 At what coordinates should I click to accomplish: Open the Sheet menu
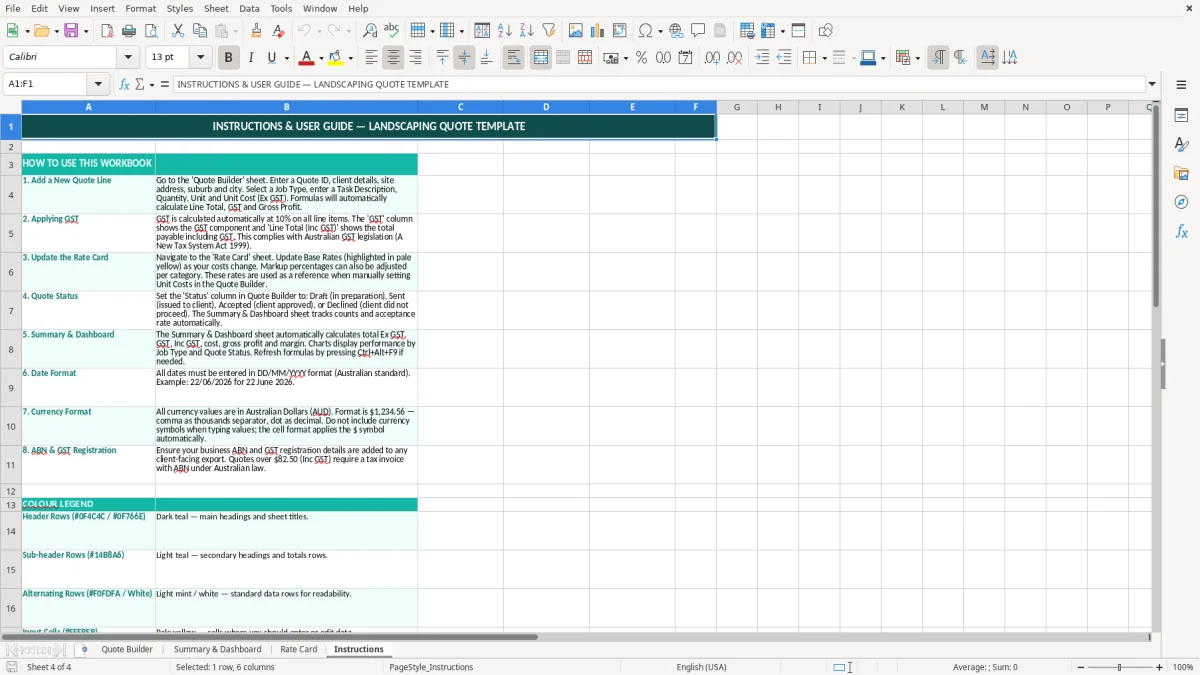point(216,8)
